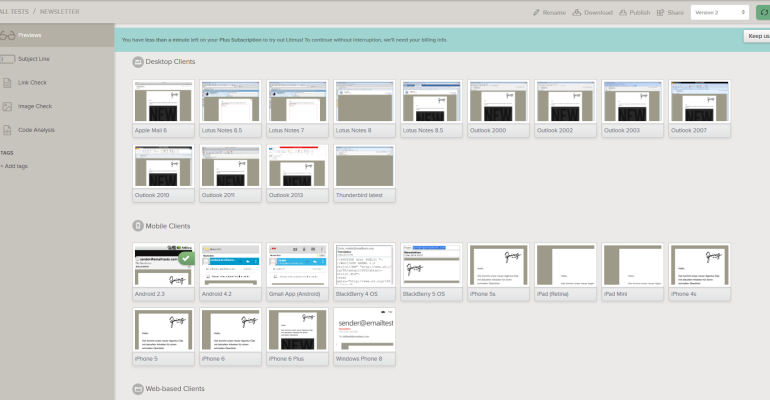Image resolution: width=770 pixels, height=400 pixels.
Task: Open the Version 2 dropdown
Action: coord(719,12)
